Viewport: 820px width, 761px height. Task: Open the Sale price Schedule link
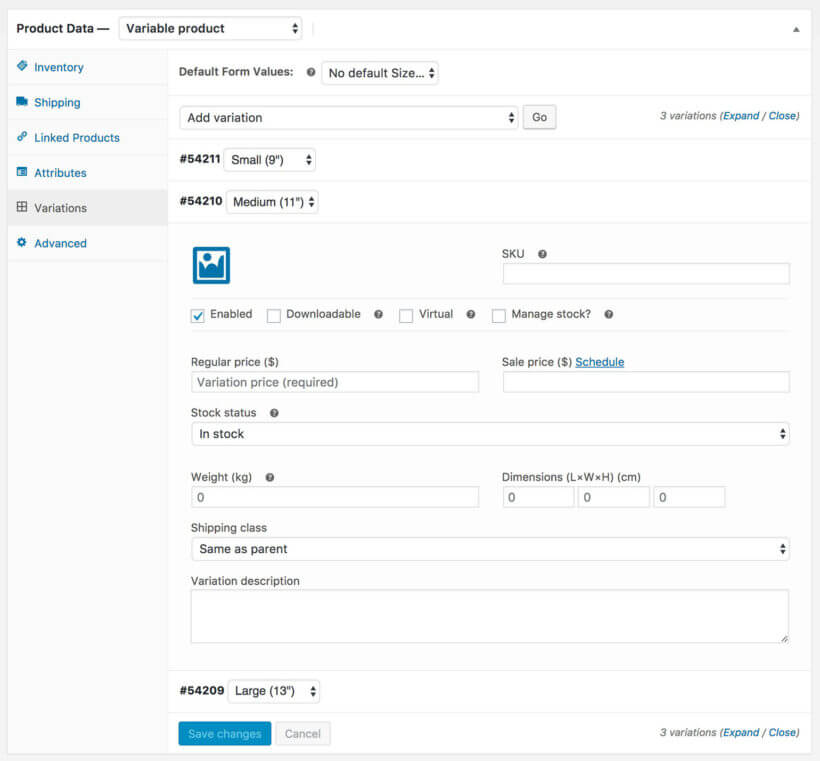coord(599,362)
